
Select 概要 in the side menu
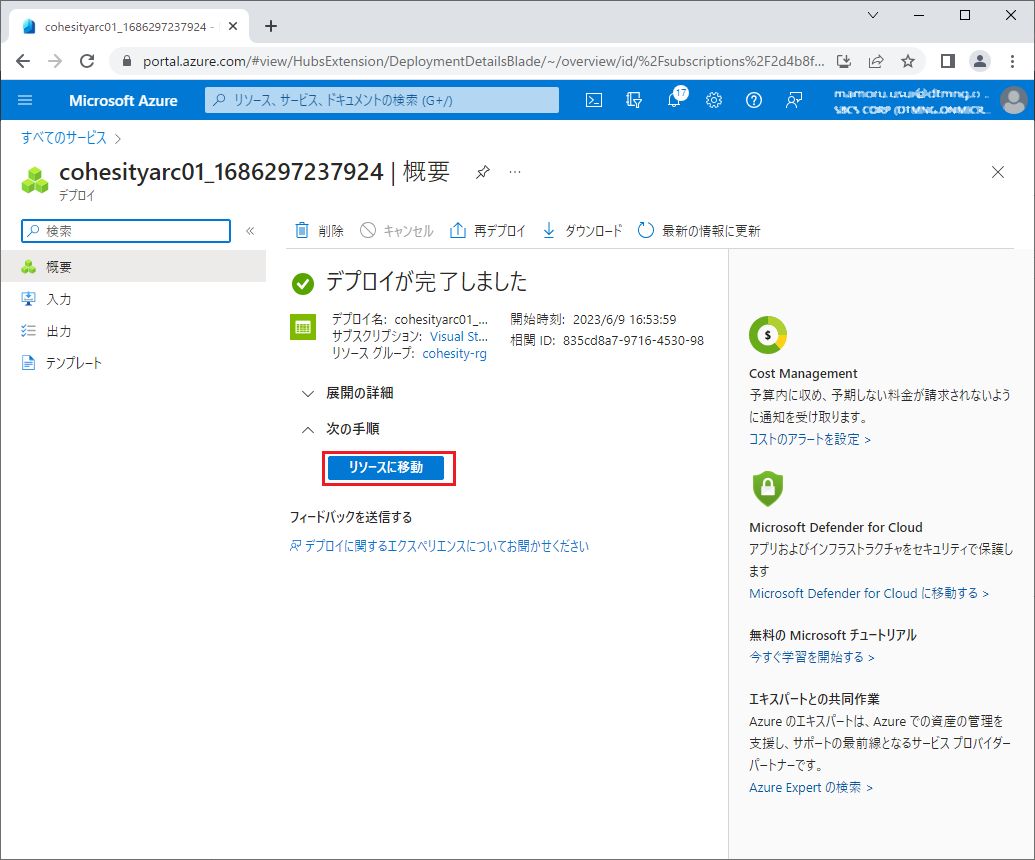coord(133,267)
